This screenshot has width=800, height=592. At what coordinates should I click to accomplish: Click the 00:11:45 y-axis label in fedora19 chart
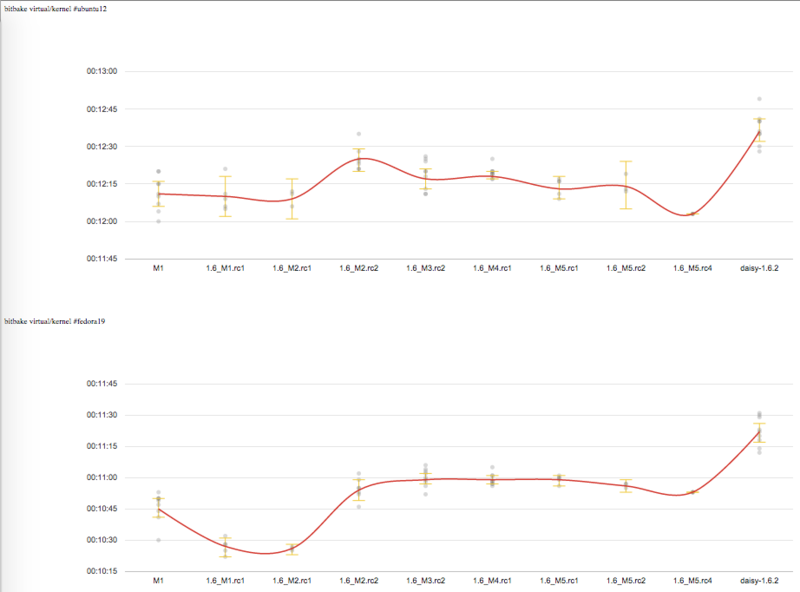(x=103, y=384)
